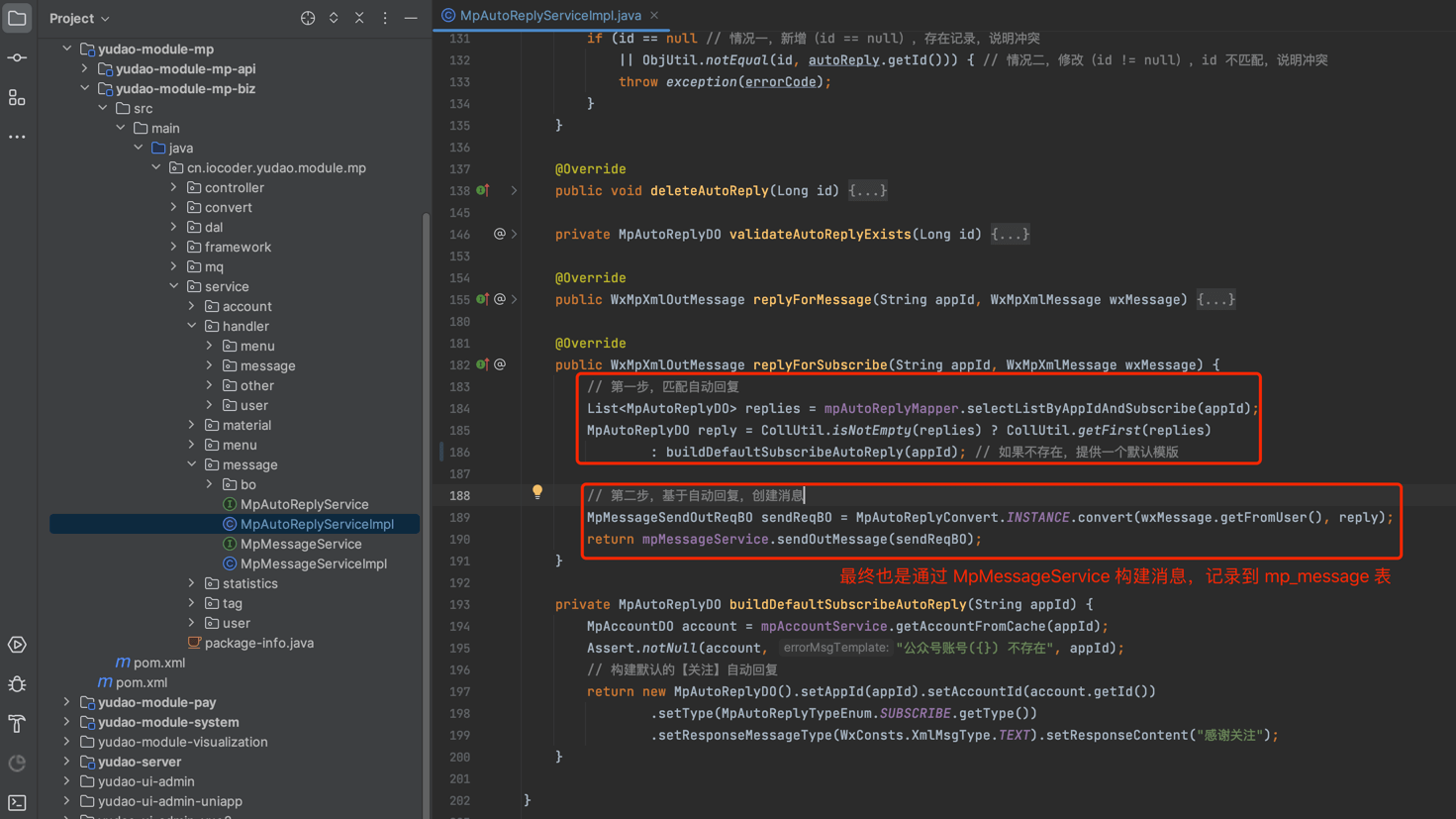The image size is (1456, 819).
Task: Open Project panel options three-dots menu
Action: pos(385,18)
